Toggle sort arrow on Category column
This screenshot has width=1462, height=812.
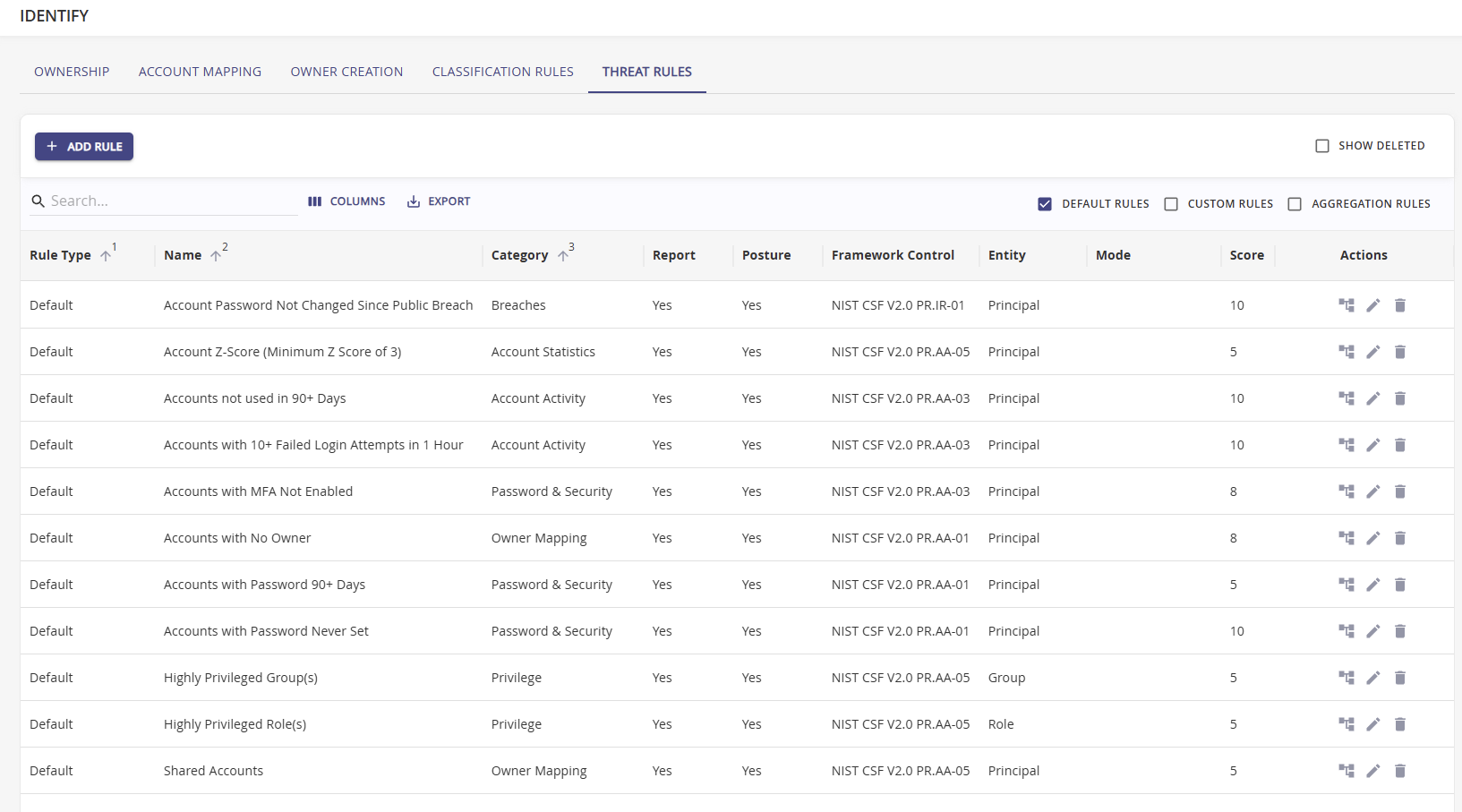pyautogui.click(x=562, y=256)
